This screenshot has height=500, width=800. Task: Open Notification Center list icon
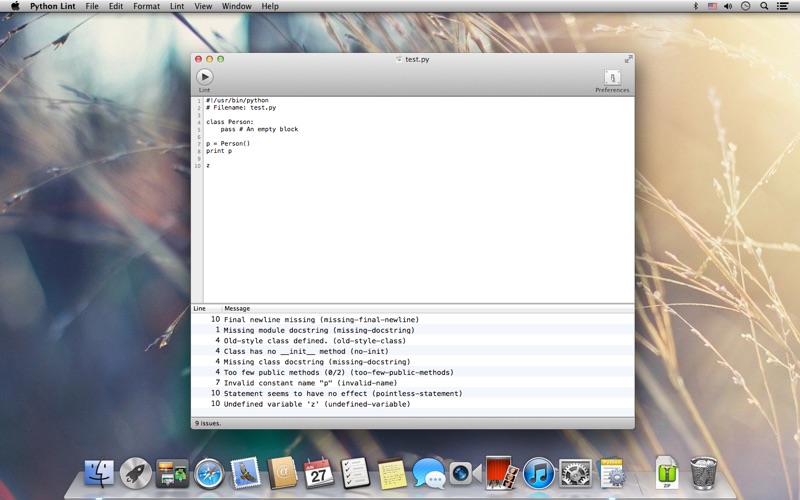(x=782, y=6)
